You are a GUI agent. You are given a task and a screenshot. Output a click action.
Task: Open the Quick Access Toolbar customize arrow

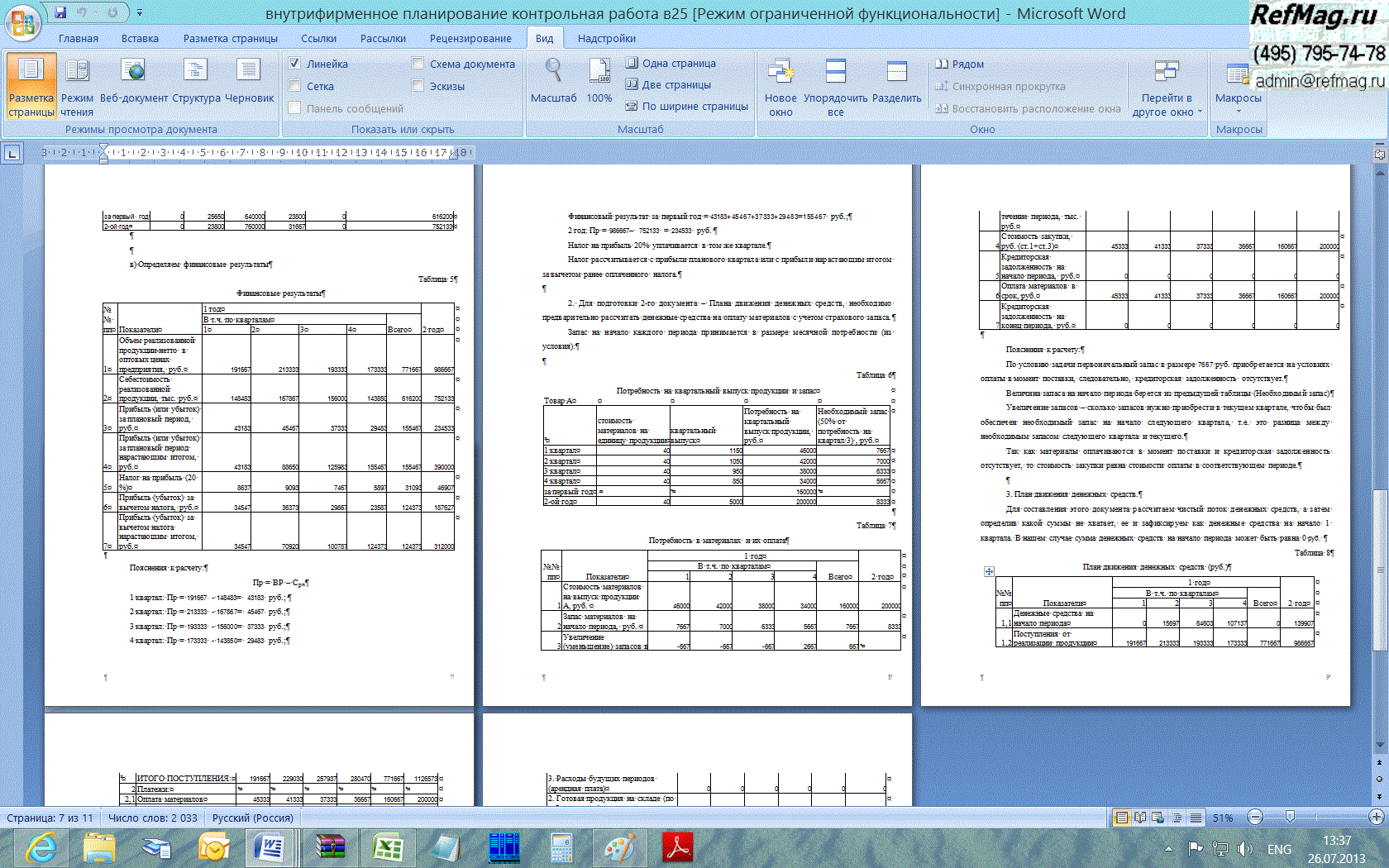click(x=139, y=13)
